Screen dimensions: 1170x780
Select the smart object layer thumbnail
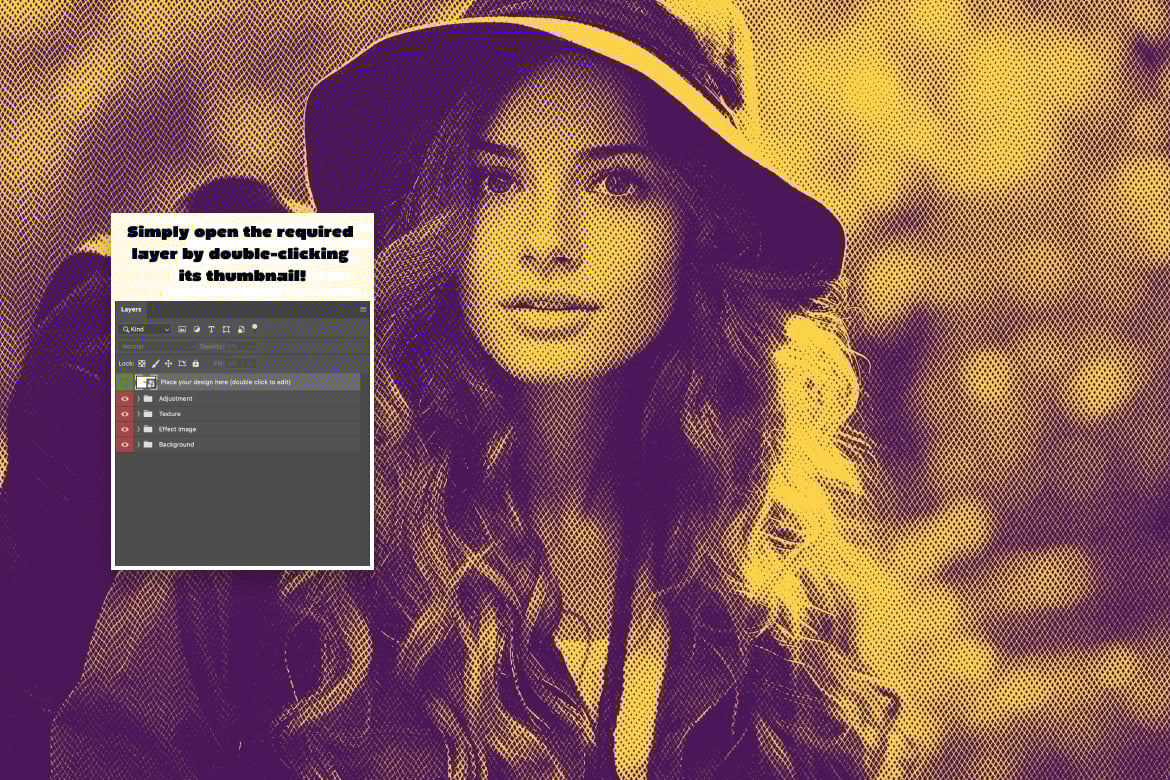pyautogui.click(x=146, y=382)
